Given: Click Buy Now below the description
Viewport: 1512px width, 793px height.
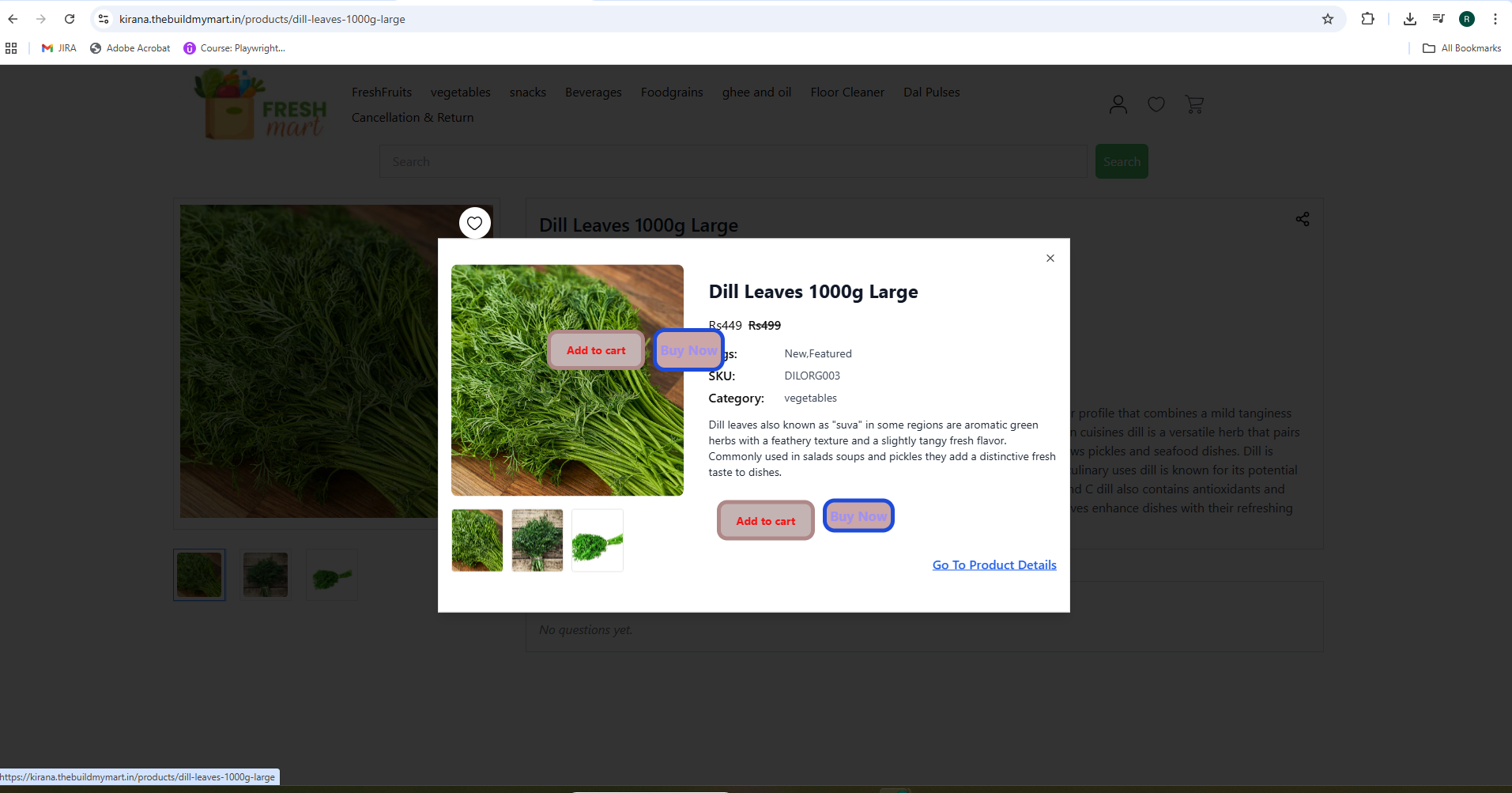Looking at the screenshot, I should click(x=858, y=516).
